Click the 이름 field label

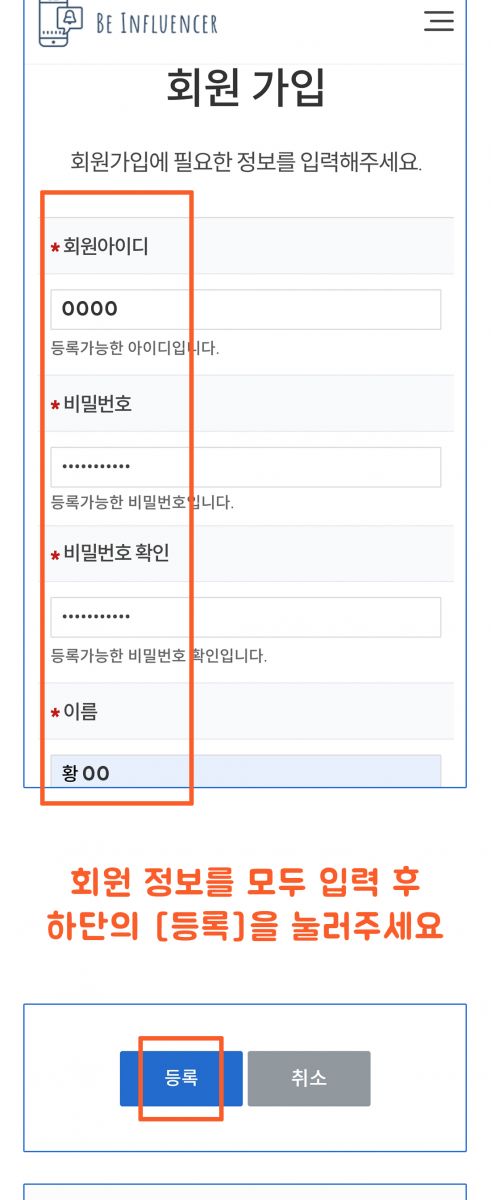pyautogui.click(x=80, y=712)
